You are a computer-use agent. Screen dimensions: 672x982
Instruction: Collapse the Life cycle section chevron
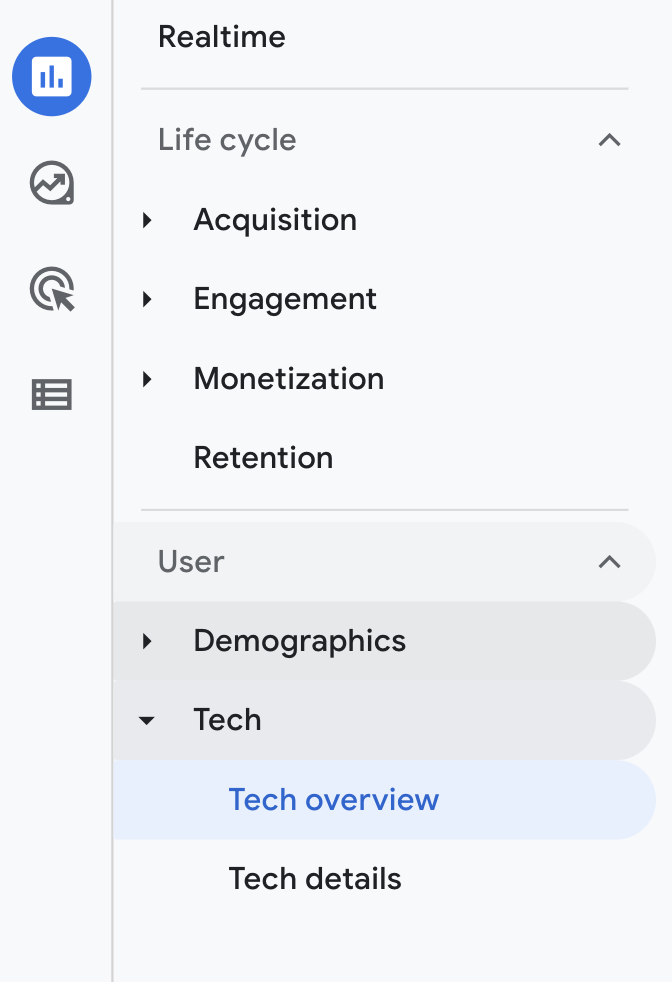point(609,140)
